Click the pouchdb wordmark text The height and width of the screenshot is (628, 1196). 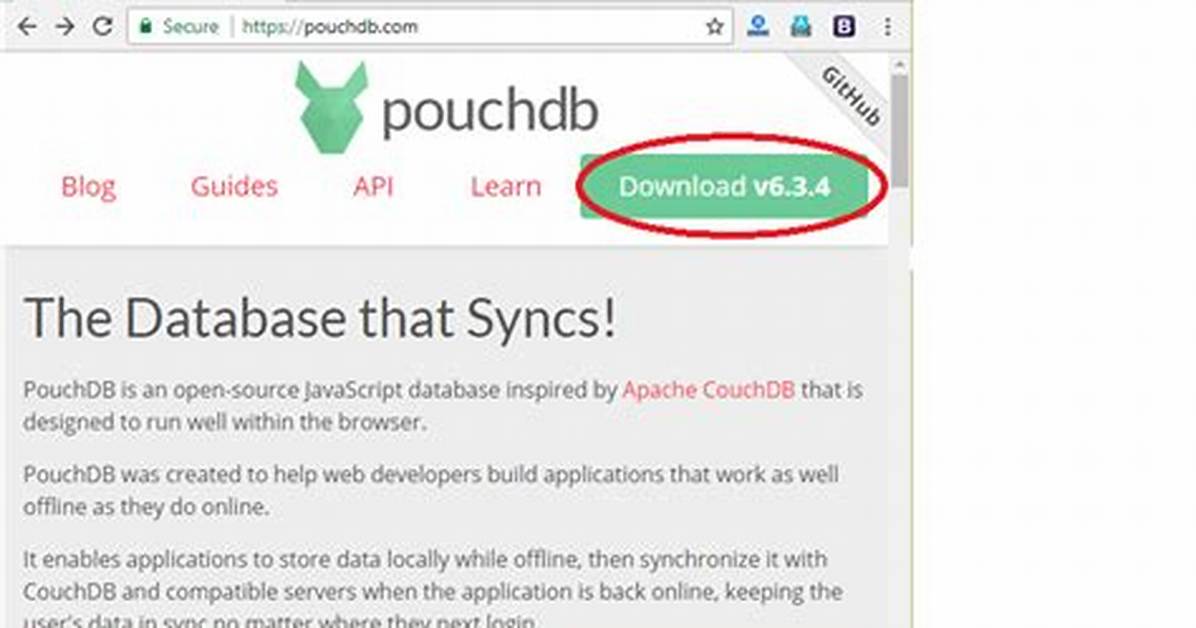(490, 111)
